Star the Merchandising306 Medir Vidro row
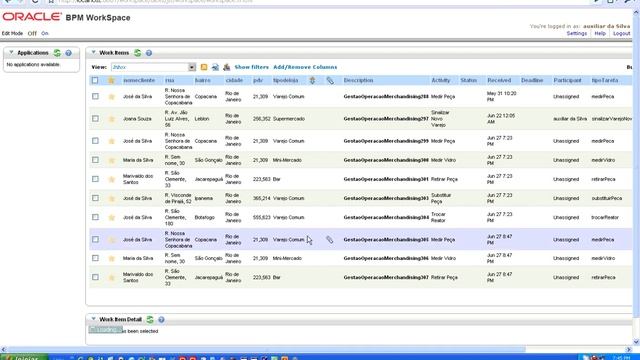Screen dimensions: 640x360 (111, 258)
